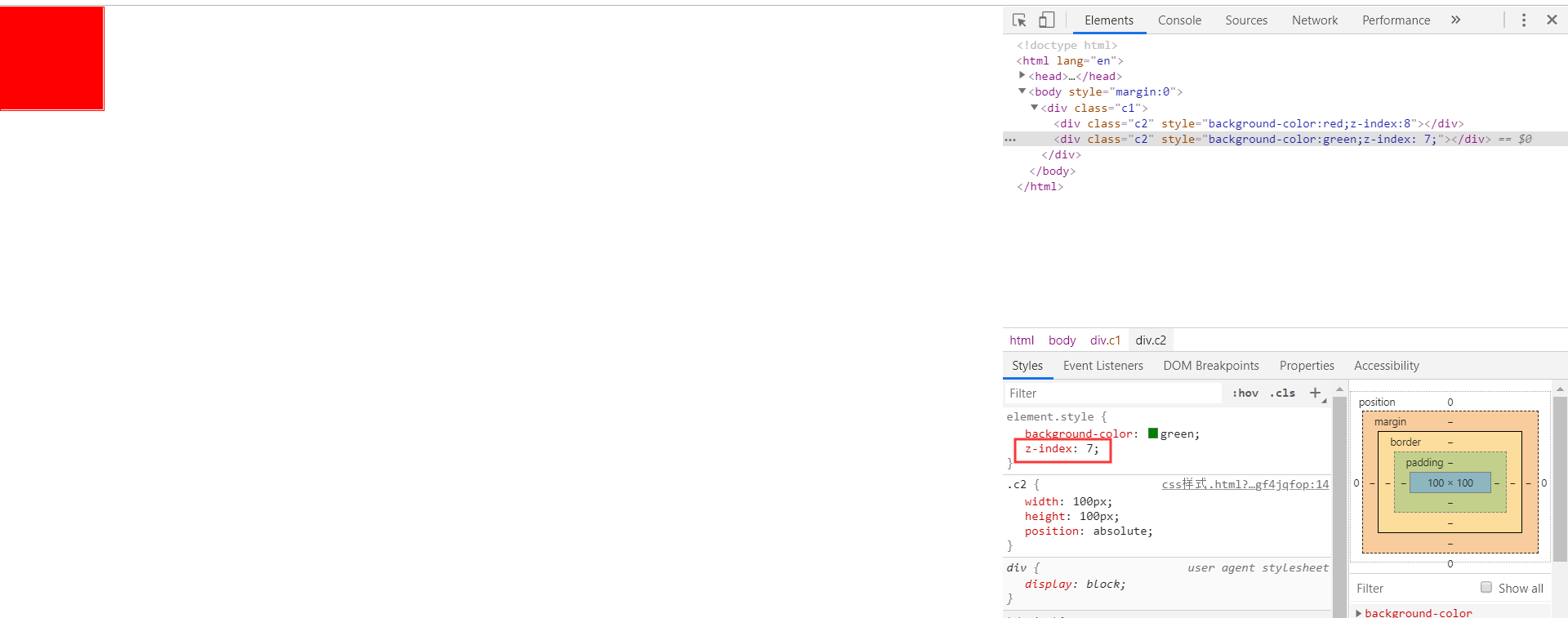Screen dimensions: 1568x618
Task: Select the <!doctype html> line
Action: 1067,46
